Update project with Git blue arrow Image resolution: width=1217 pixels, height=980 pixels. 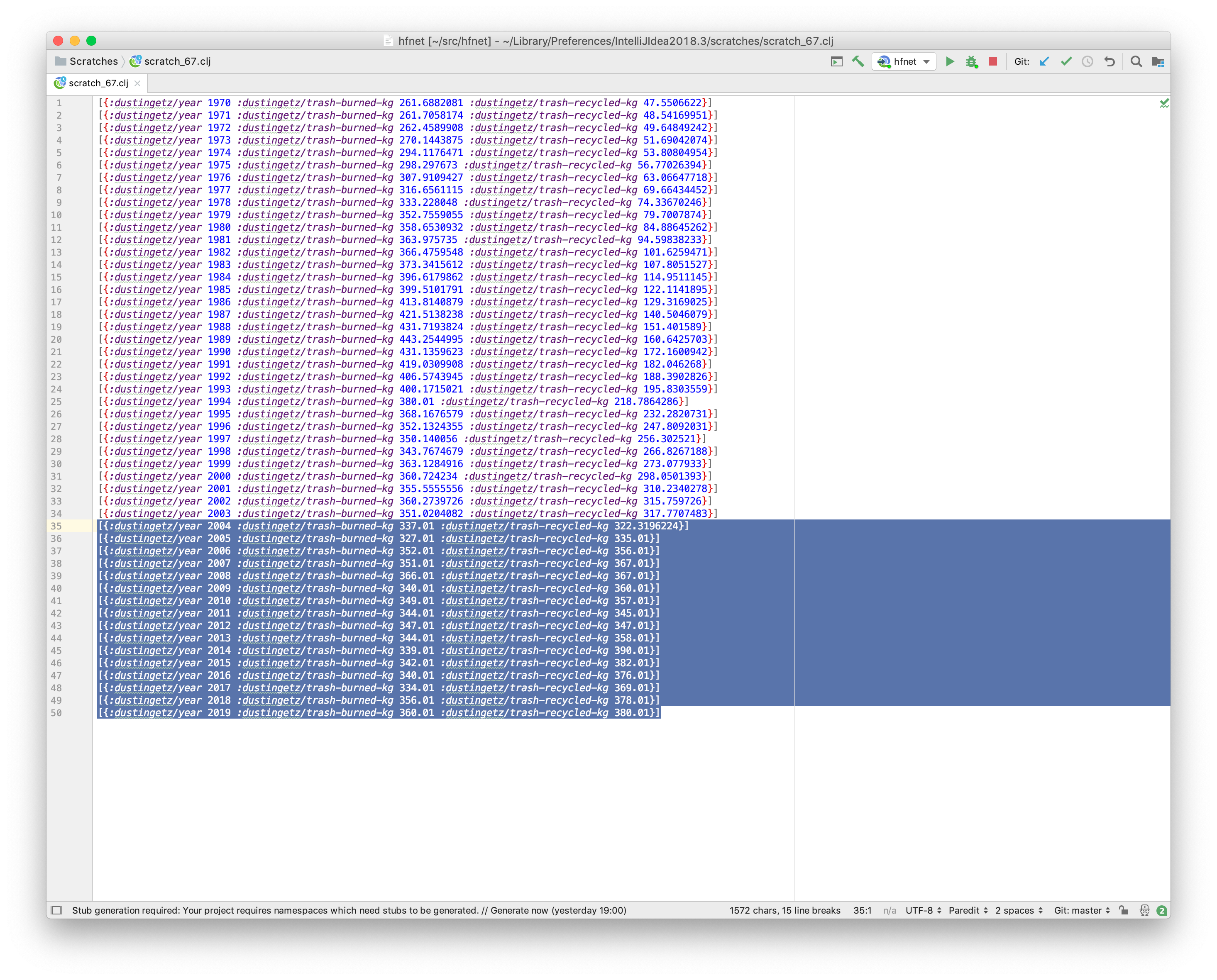1044,61
